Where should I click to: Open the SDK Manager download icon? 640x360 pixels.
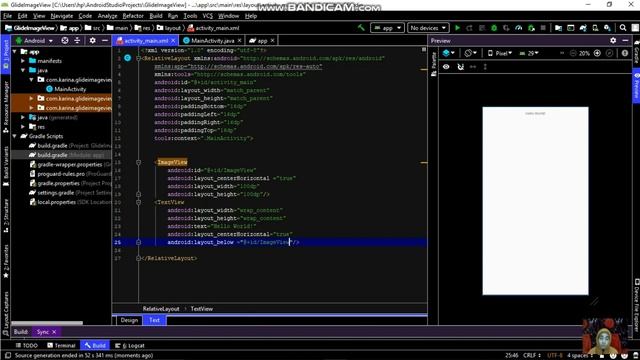(607, 28)
